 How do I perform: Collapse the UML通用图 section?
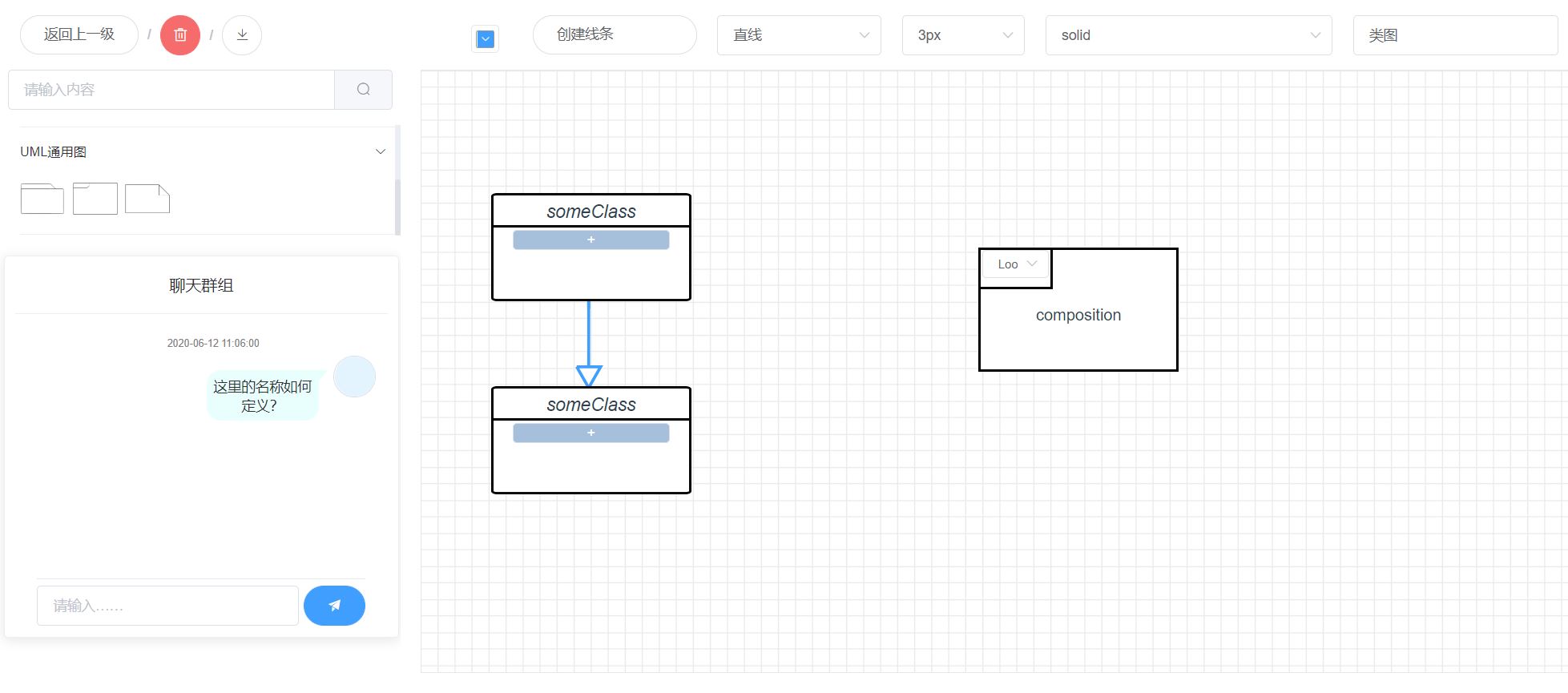point(381,152)
